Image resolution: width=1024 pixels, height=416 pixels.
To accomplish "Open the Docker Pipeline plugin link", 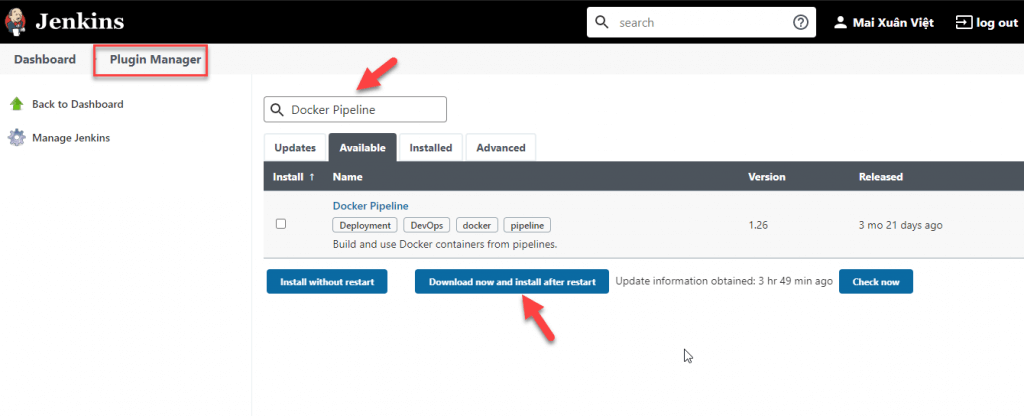I will point(370,206).
